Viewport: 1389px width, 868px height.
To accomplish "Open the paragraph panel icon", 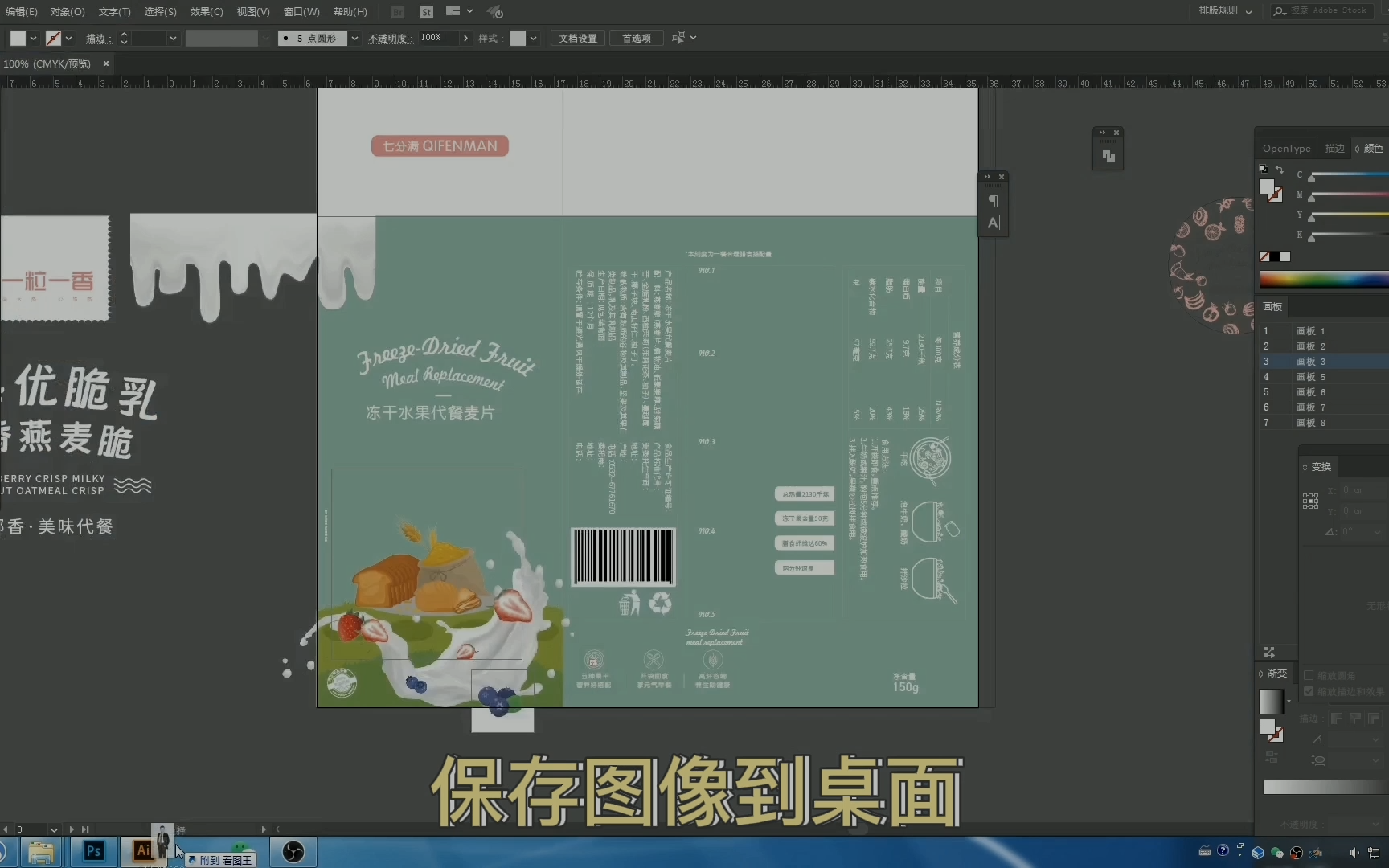I will (x=994, y=201).
